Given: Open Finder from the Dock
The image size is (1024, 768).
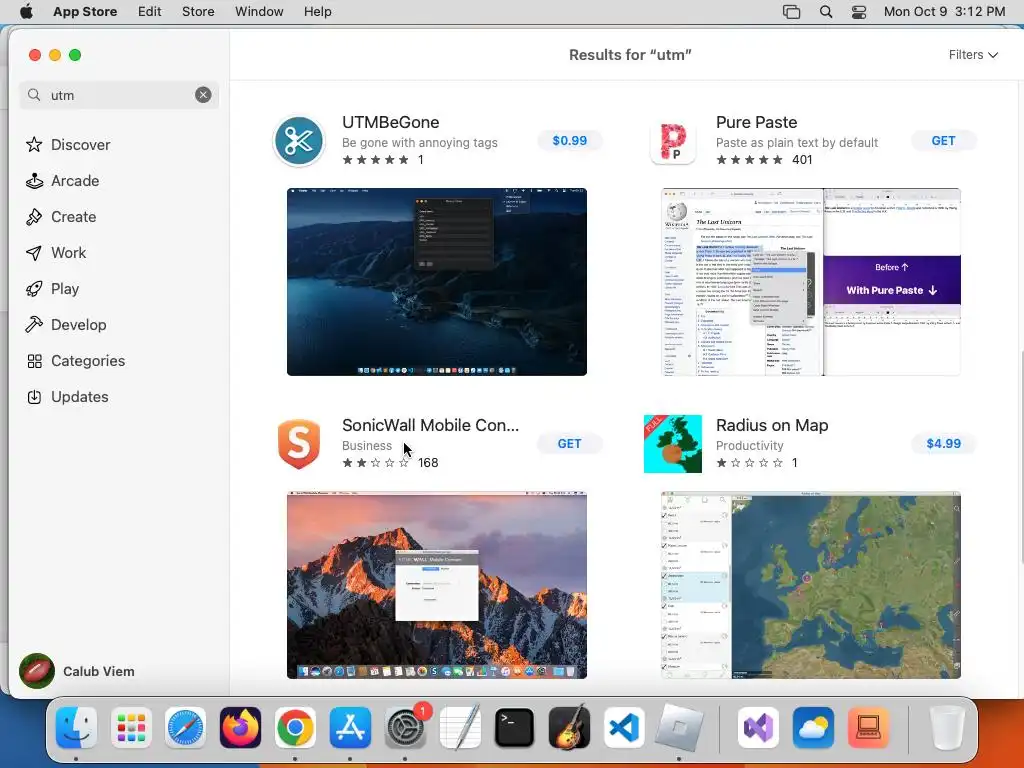Looking at the screenshot, I should 76,727.
